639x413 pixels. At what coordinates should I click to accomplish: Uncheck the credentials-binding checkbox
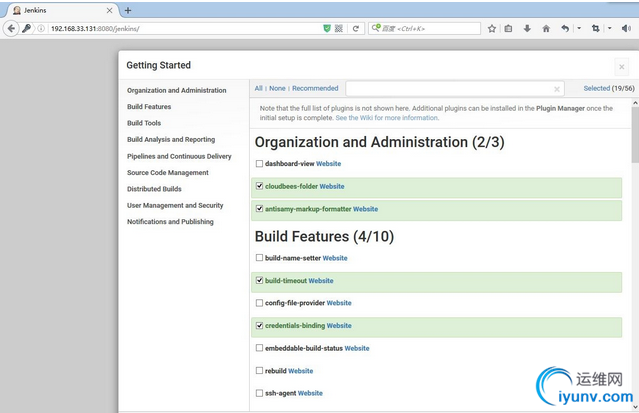point(259,325)
